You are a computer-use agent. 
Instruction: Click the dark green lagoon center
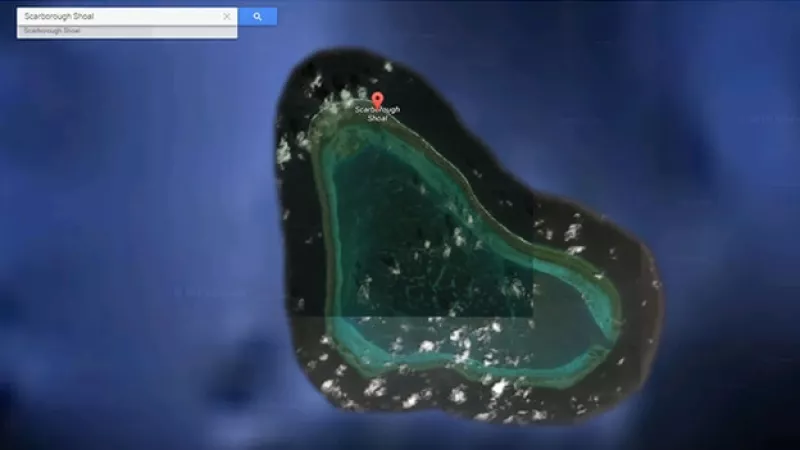[420, 240]
